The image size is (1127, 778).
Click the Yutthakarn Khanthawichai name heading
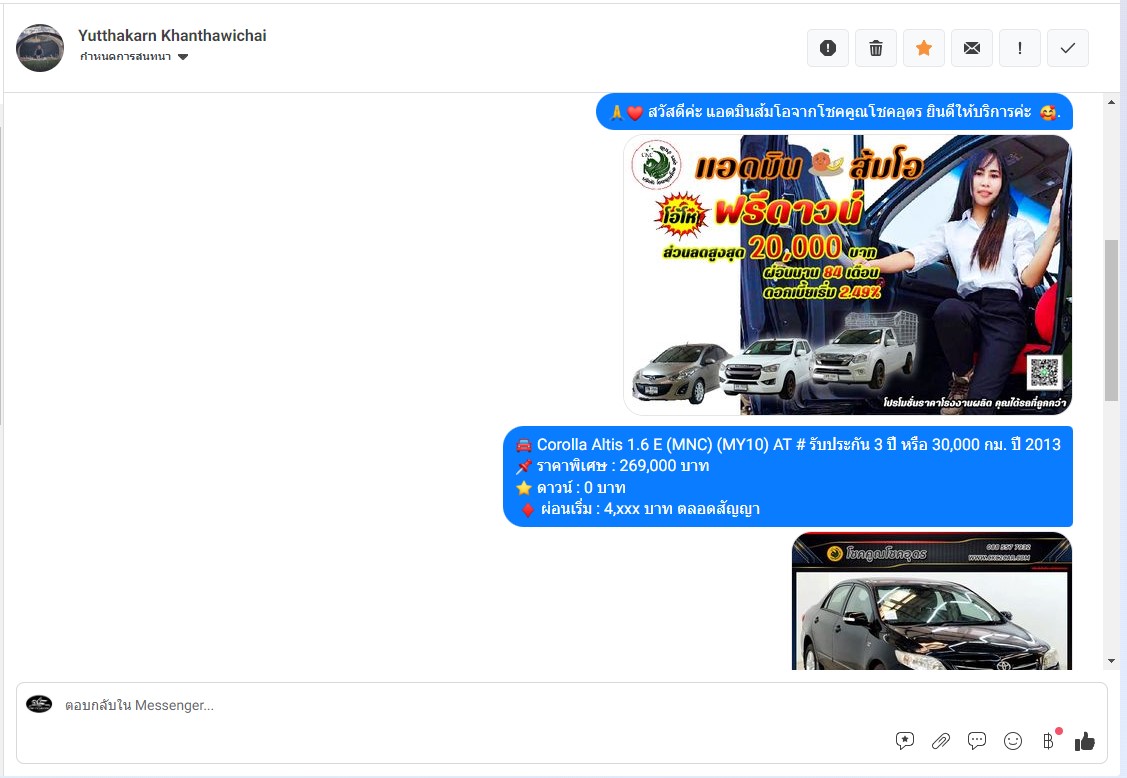[172, 35]
